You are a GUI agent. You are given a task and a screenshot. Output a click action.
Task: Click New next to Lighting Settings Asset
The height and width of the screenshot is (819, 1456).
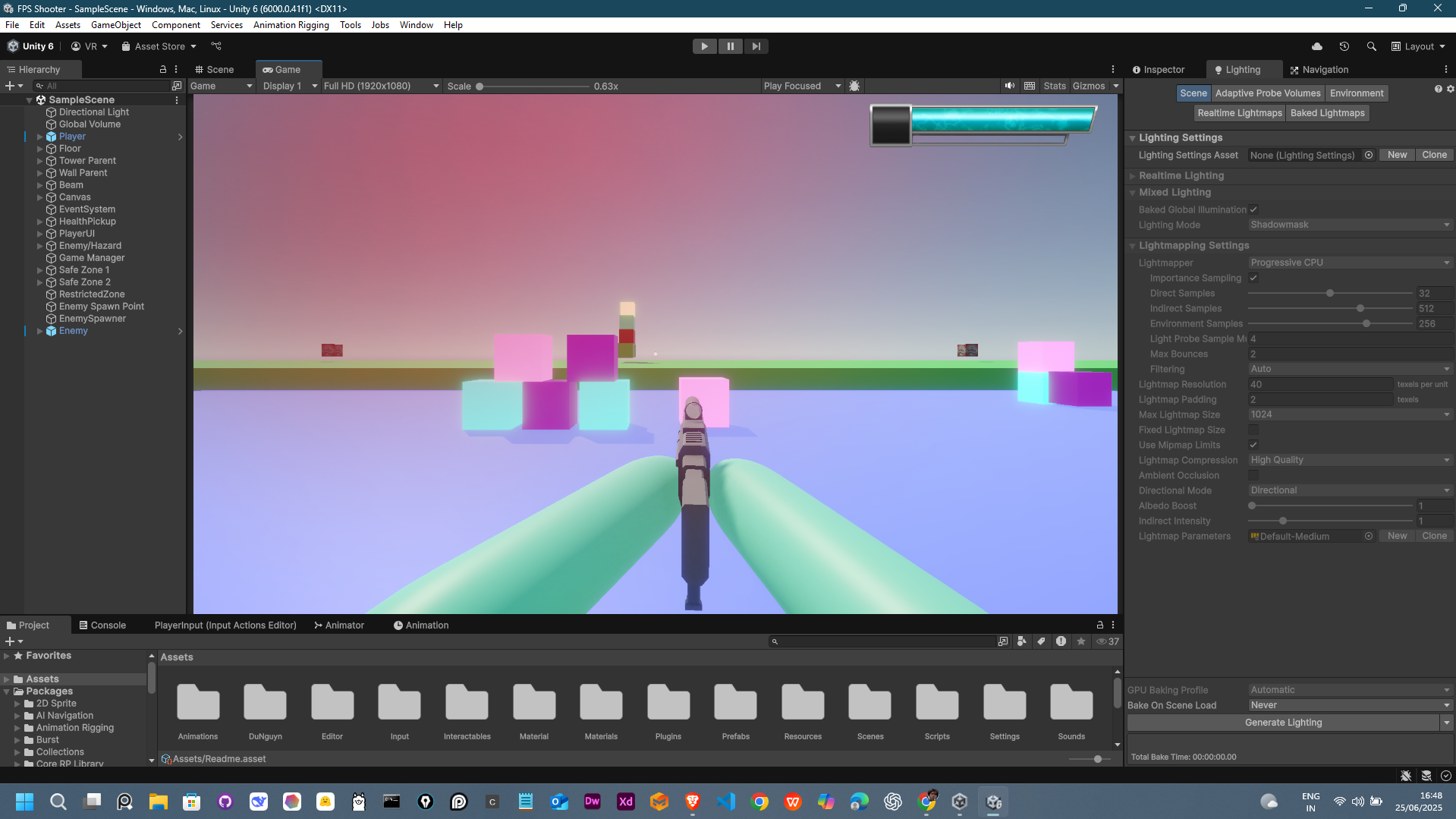coord(1397,155)
